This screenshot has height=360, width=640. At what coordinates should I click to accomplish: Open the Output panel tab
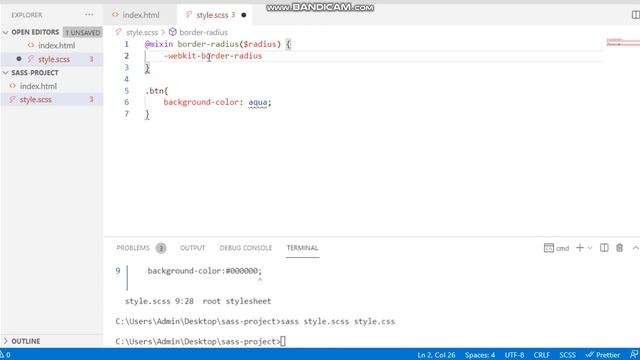coord(192,248)
